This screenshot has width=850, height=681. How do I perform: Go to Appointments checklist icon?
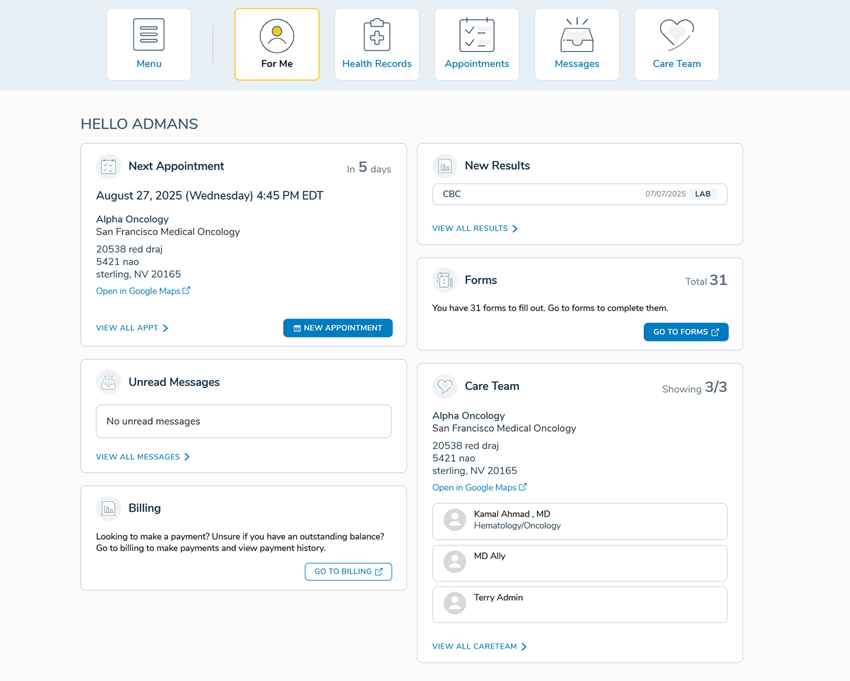pyautogui.click(x=477, y=36)
